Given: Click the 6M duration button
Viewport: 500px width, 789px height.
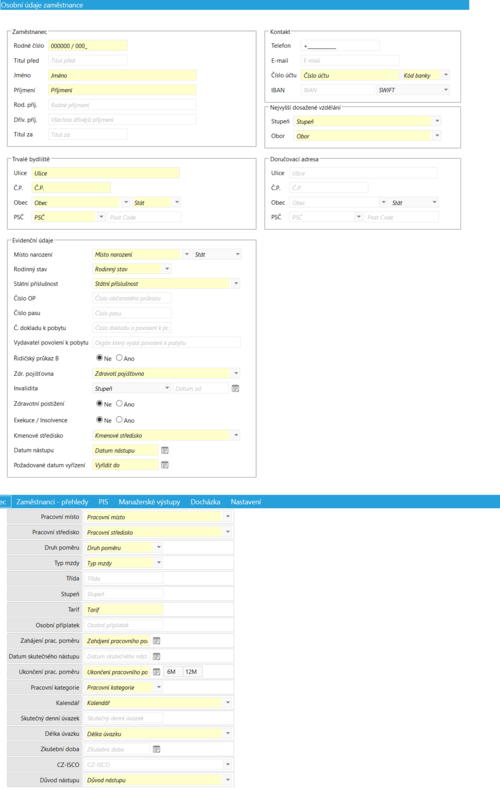Looking at the screenshot, I should pos(172,672).
